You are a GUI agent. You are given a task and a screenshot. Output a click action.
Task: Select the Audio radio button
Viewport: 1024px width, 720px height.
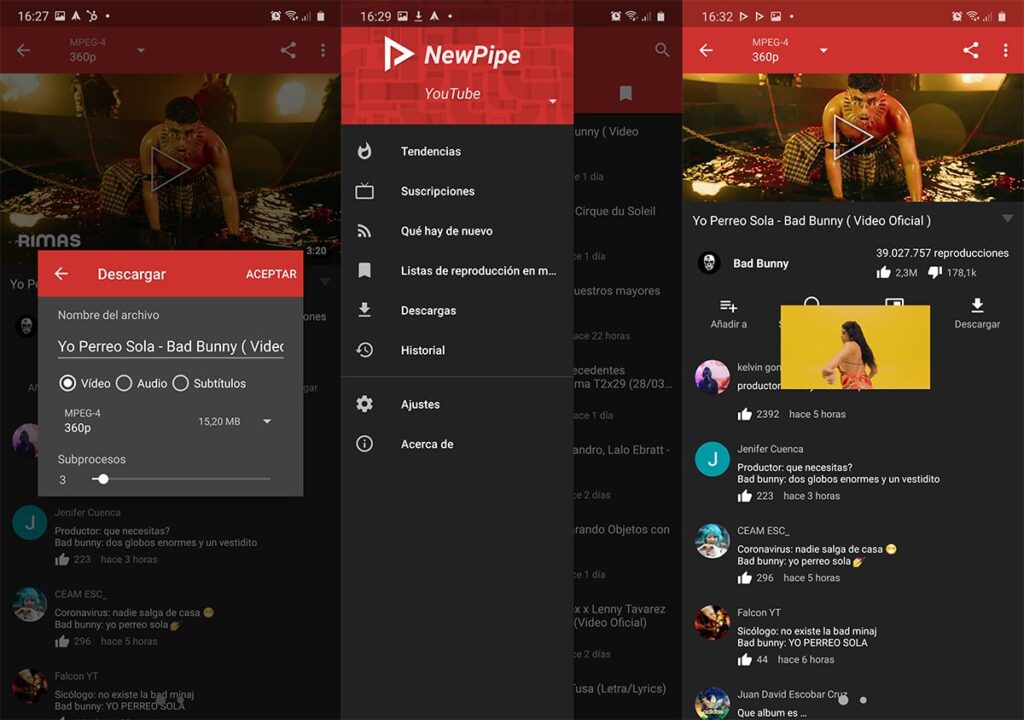point(124,383)
